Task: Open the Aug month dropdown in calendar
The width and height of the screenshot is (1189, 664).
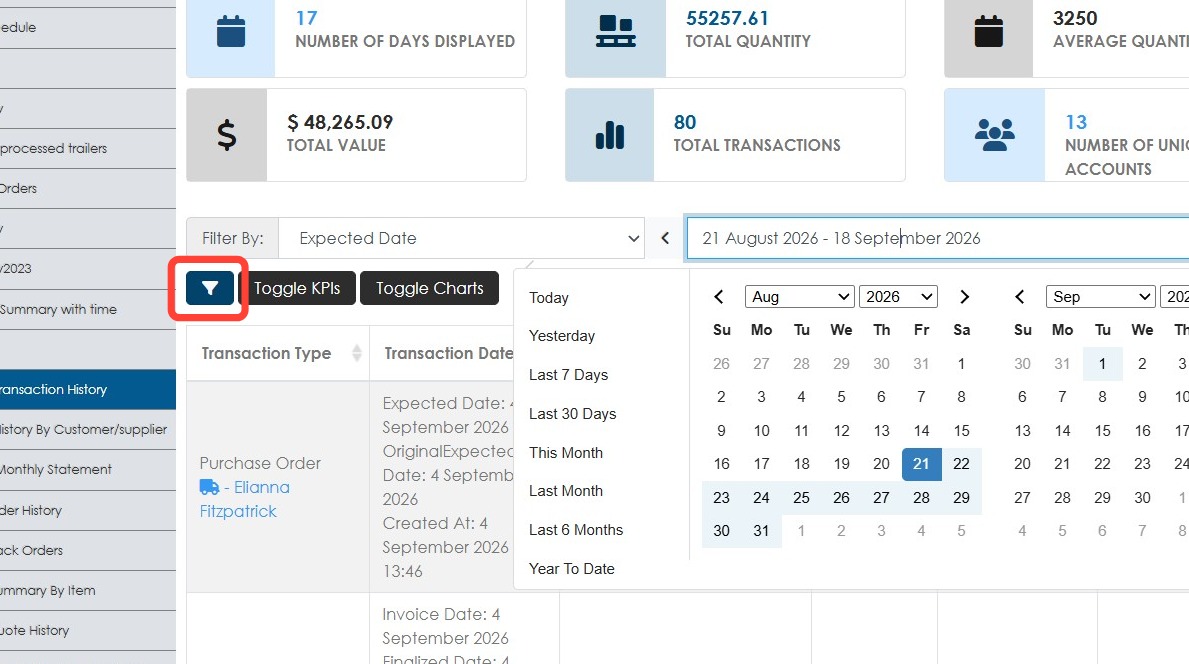Action: (x=799, y=296)
